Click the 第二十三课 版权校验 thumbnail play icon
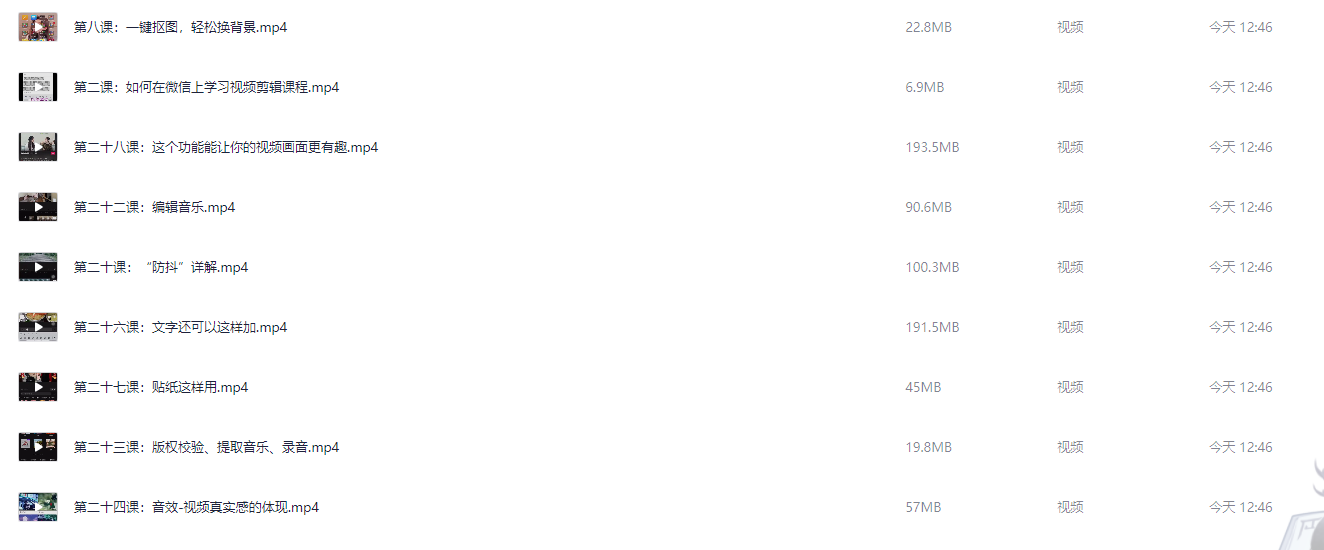This screenshot has width=1324, height=550. pyautogui.click(x=38, y=447)
